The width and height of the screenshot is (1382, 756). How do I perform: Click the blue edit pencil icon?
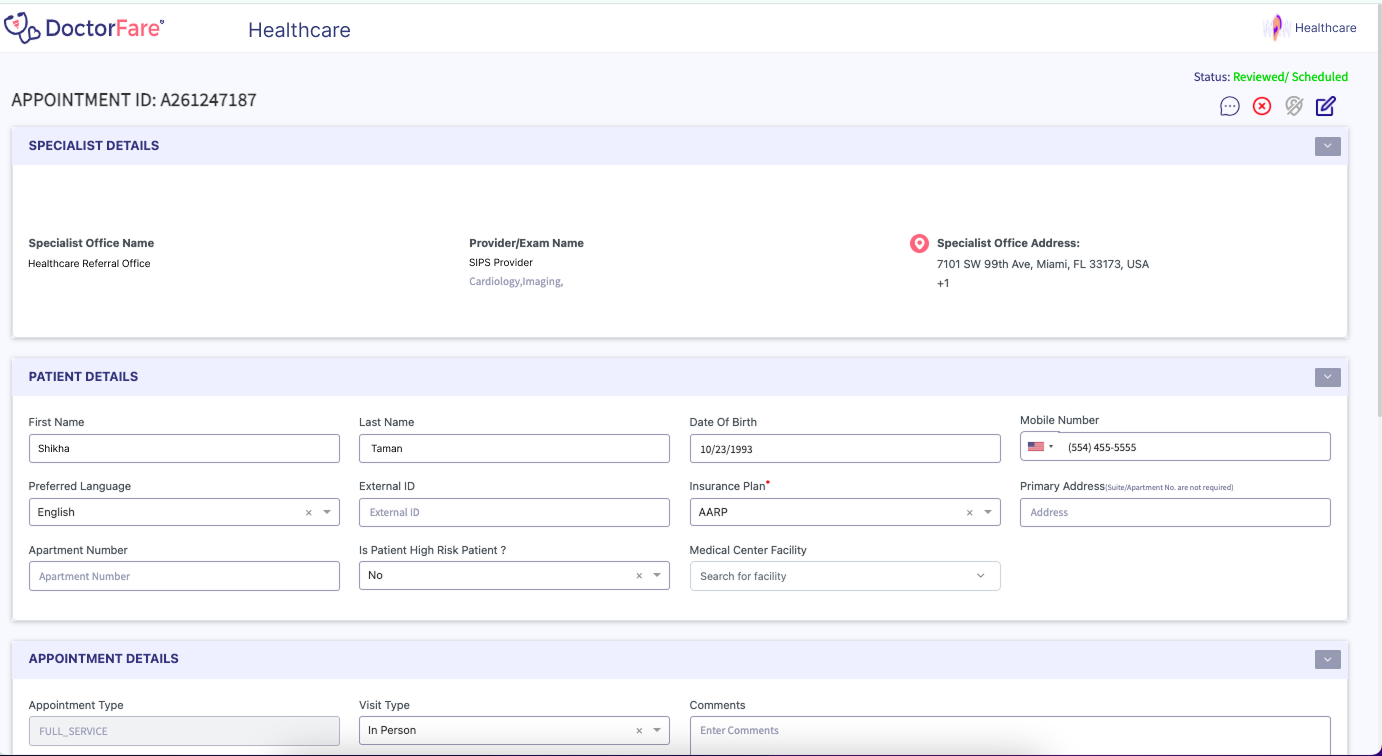point(1326,106)
